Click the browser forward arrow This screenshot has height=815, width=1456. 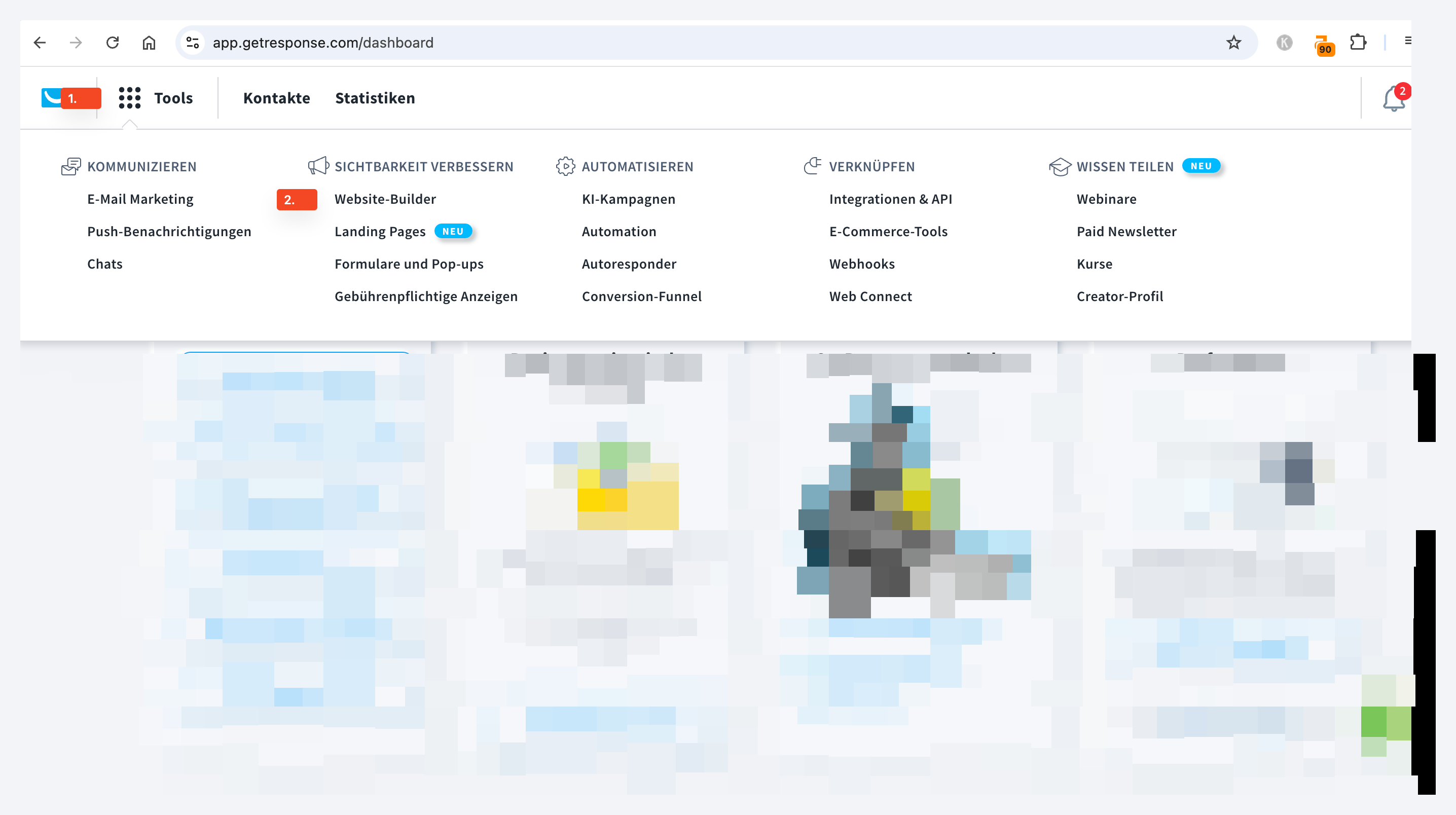[x=76, y=43]
